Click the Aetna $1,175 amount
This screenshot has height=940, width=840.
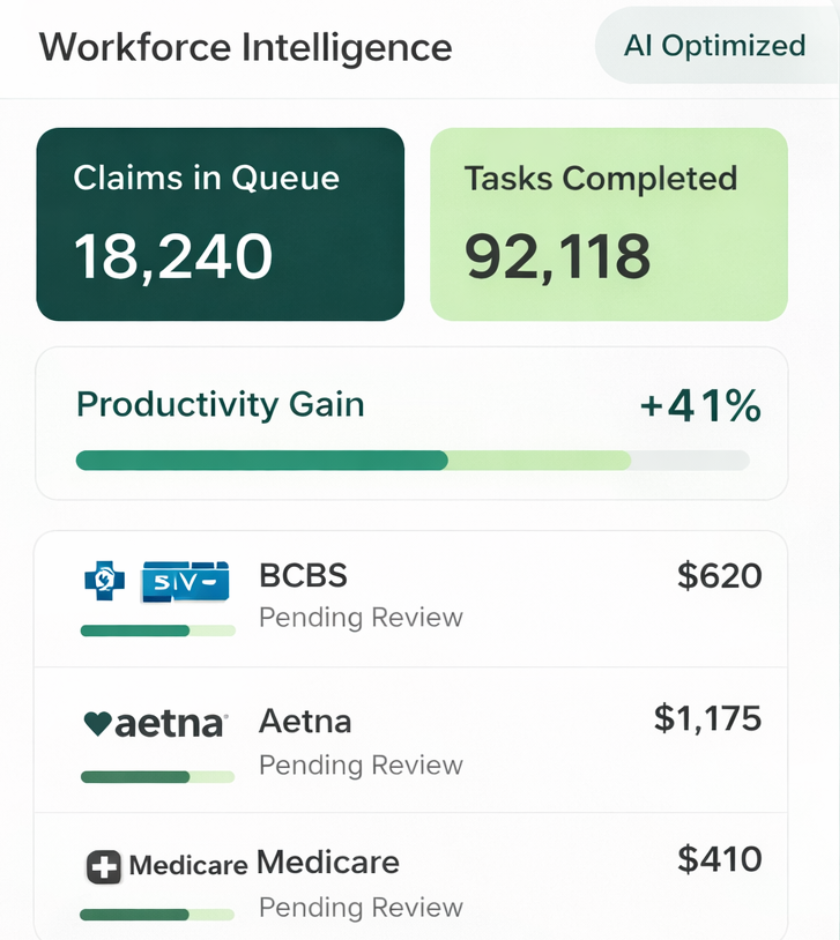707,718
